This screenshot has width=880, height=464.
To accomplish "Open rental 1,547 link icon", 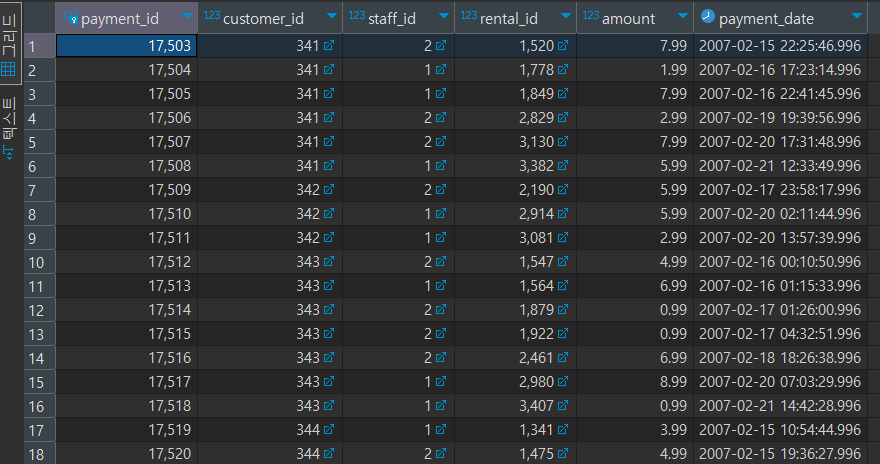I will tap(563, 261).
